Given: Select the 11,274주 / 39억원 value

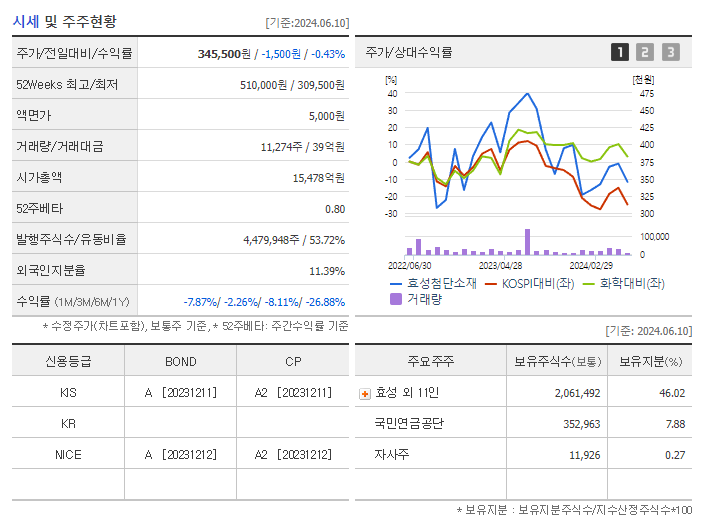Looking at the screenshot, I should [x=303, y=147].
